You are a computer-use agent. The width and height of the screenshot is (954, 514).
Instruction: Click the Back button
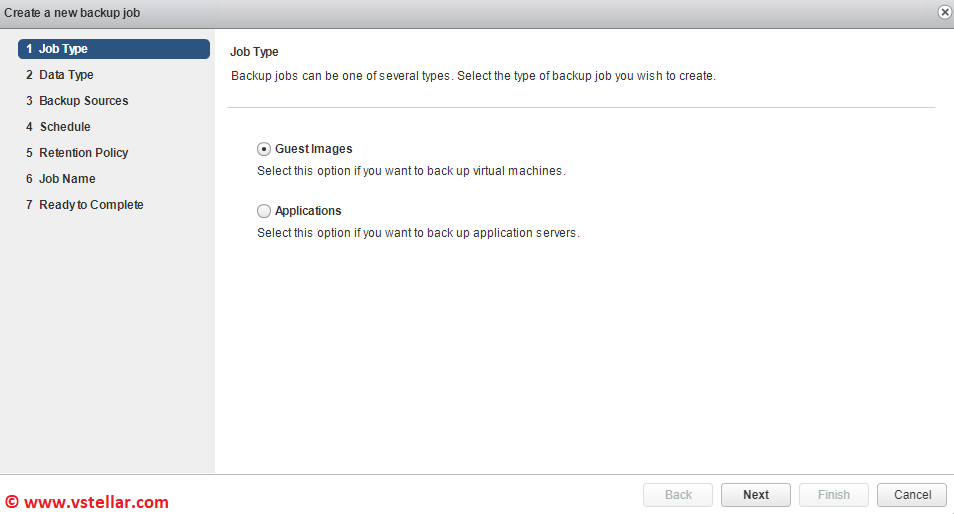[x=678, y=495]
